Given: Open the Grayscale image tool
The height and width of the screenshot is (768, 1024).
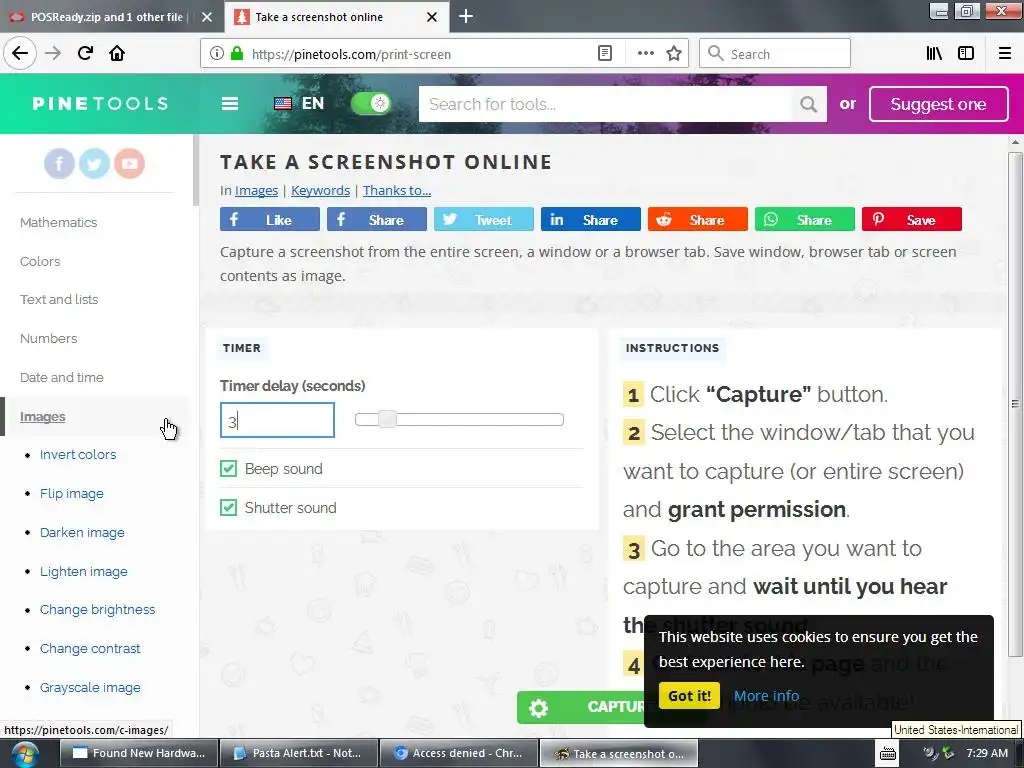Looking at the screenshot, I should pyautogui.click(x=89, y=688).
